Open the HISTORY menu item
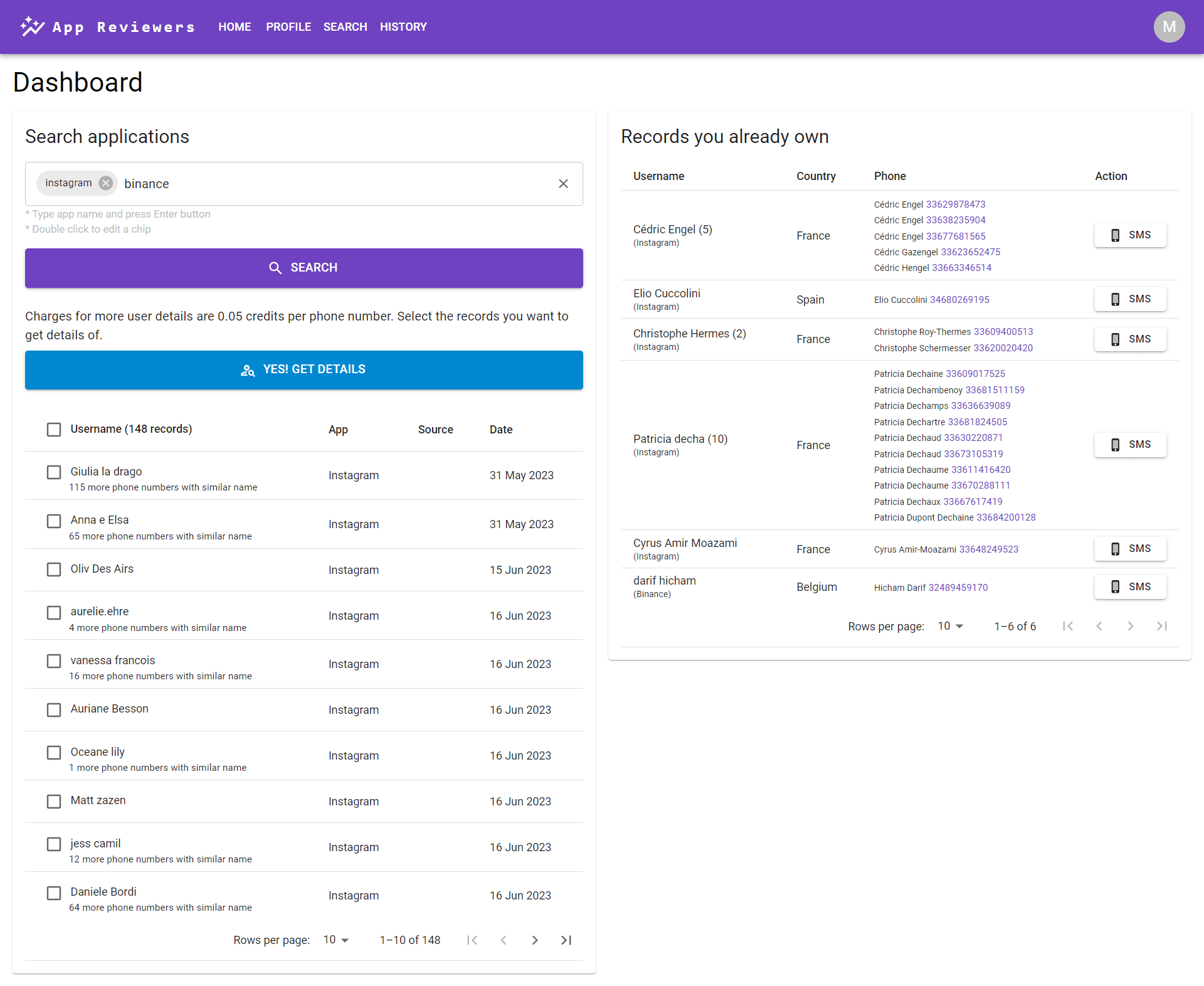This screenshot has width=1204, height=986. (x=403, y=27)
